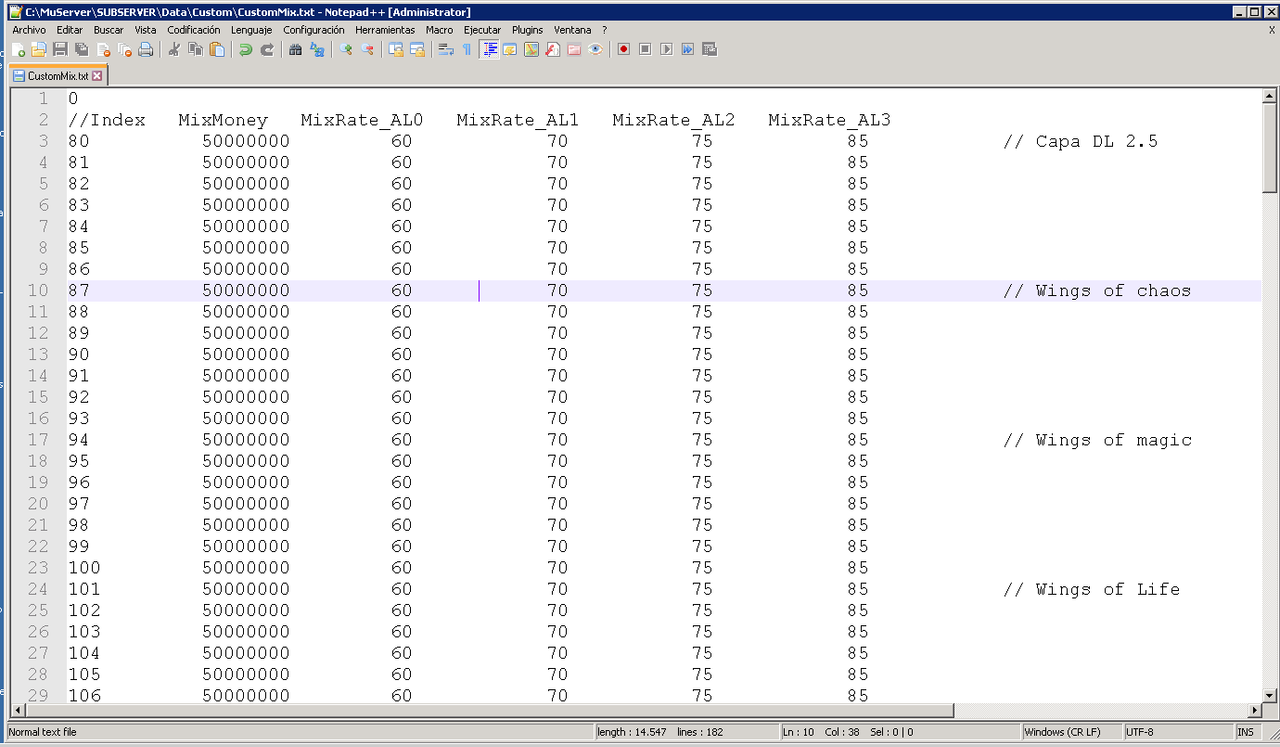Click the horizontal scrollbar right arrow

tap(1253, 711)
